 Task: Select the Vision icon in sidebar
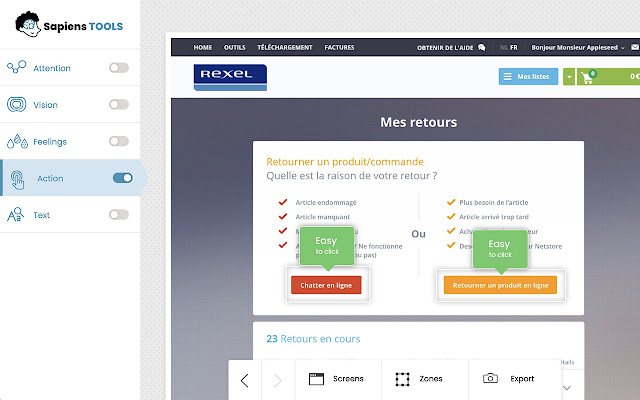[x=17, y=104]
